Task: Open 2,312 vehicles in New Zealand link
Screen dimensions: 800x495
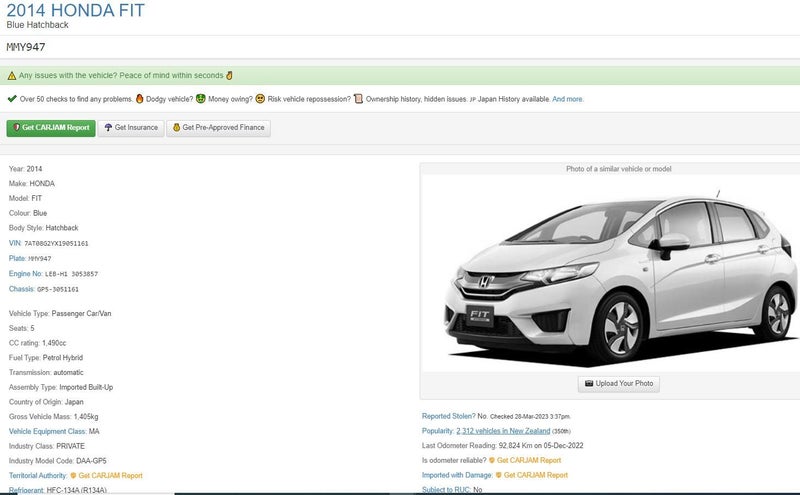Action: (x=503, y=431)
